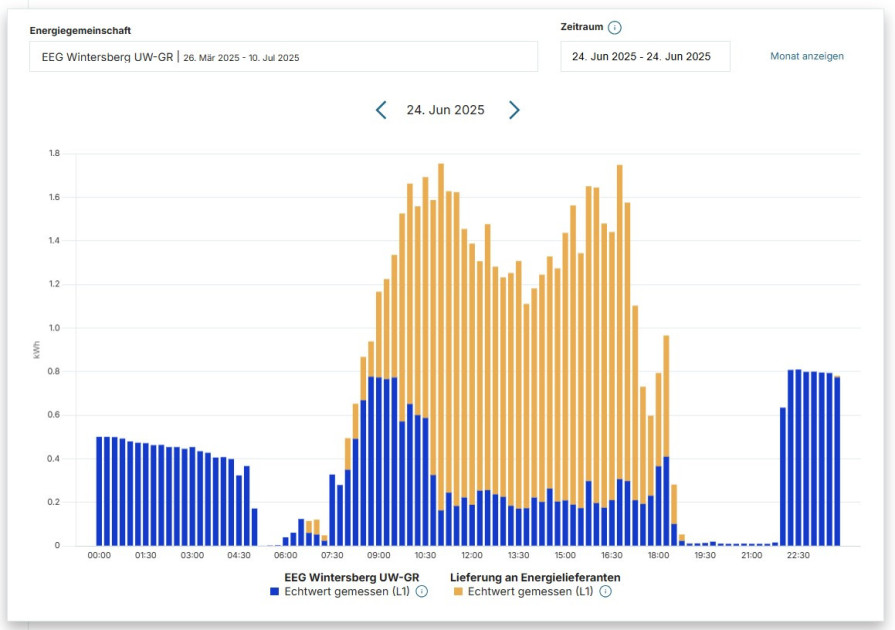The image size is (895, 630).
Task: Open the date range field 24. Jun 2025
Action: pyautogui.click(x=645, y=56)
